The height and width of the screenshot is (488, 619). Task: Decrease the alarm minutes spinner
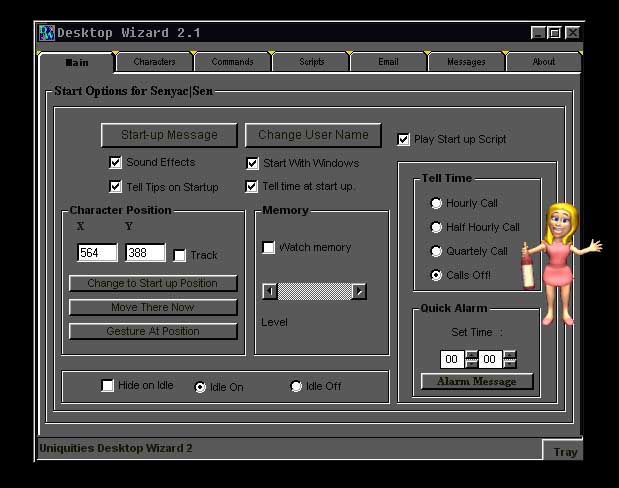510,364
